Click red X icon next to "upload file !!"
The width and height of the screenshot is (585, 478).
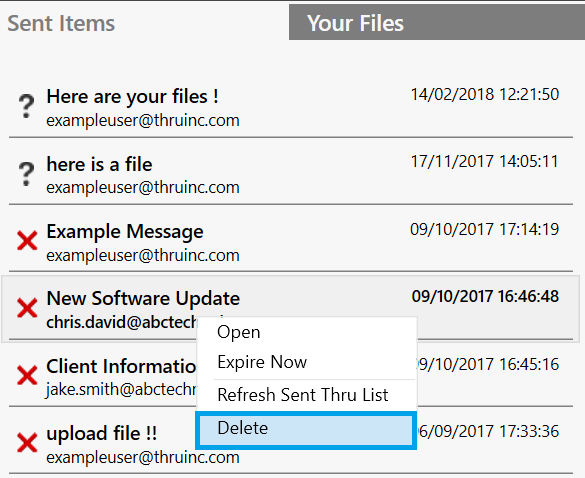27,443
